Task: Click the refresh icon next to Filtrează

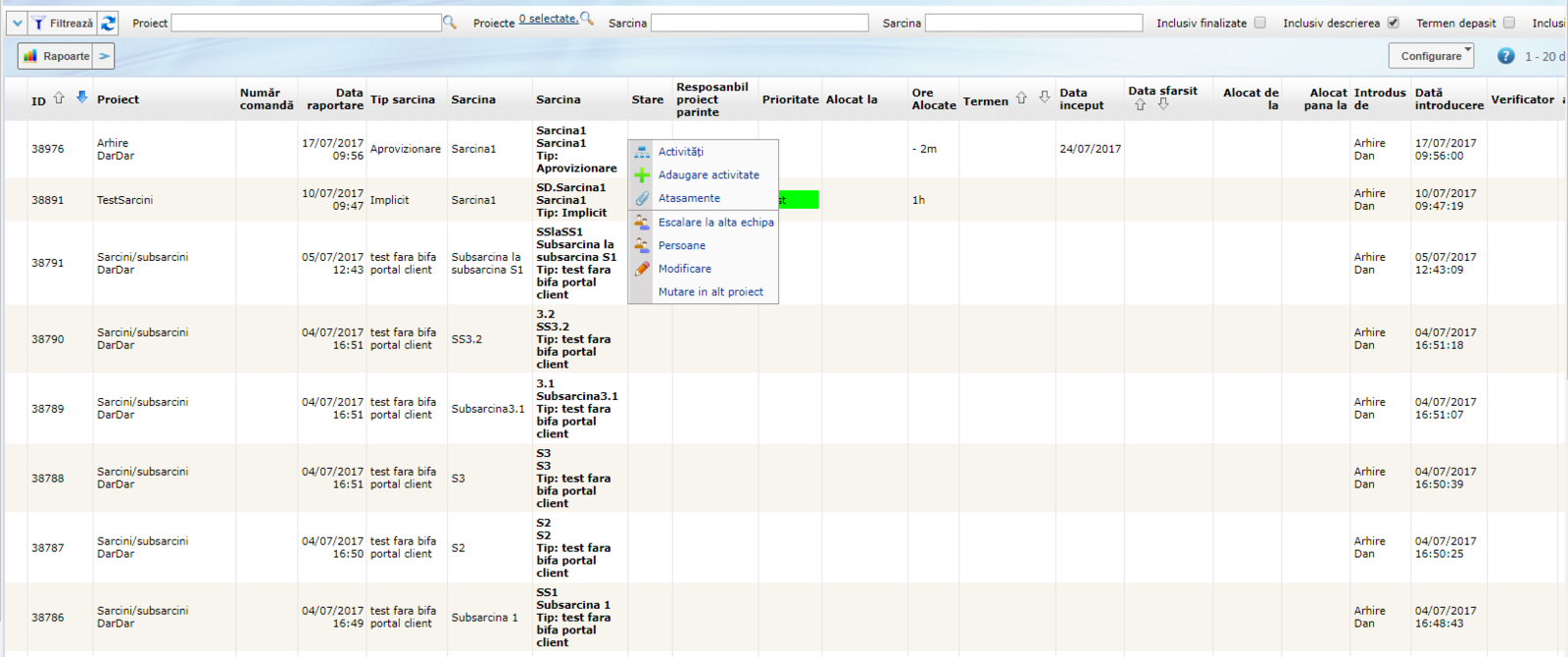Action: [109, 23]
